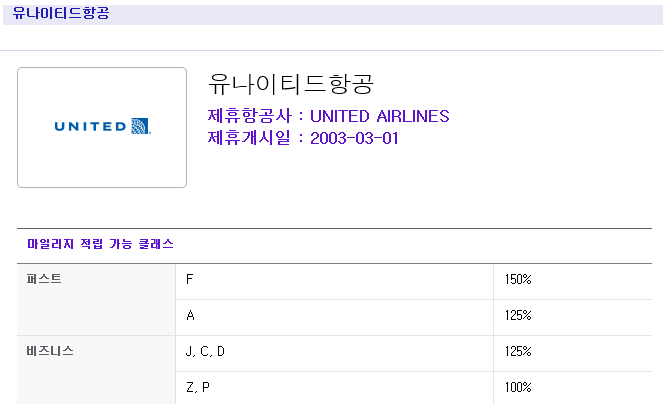Click the 125% value in J, C, D row
The image size is (663, 404).
tap(518, 351)
